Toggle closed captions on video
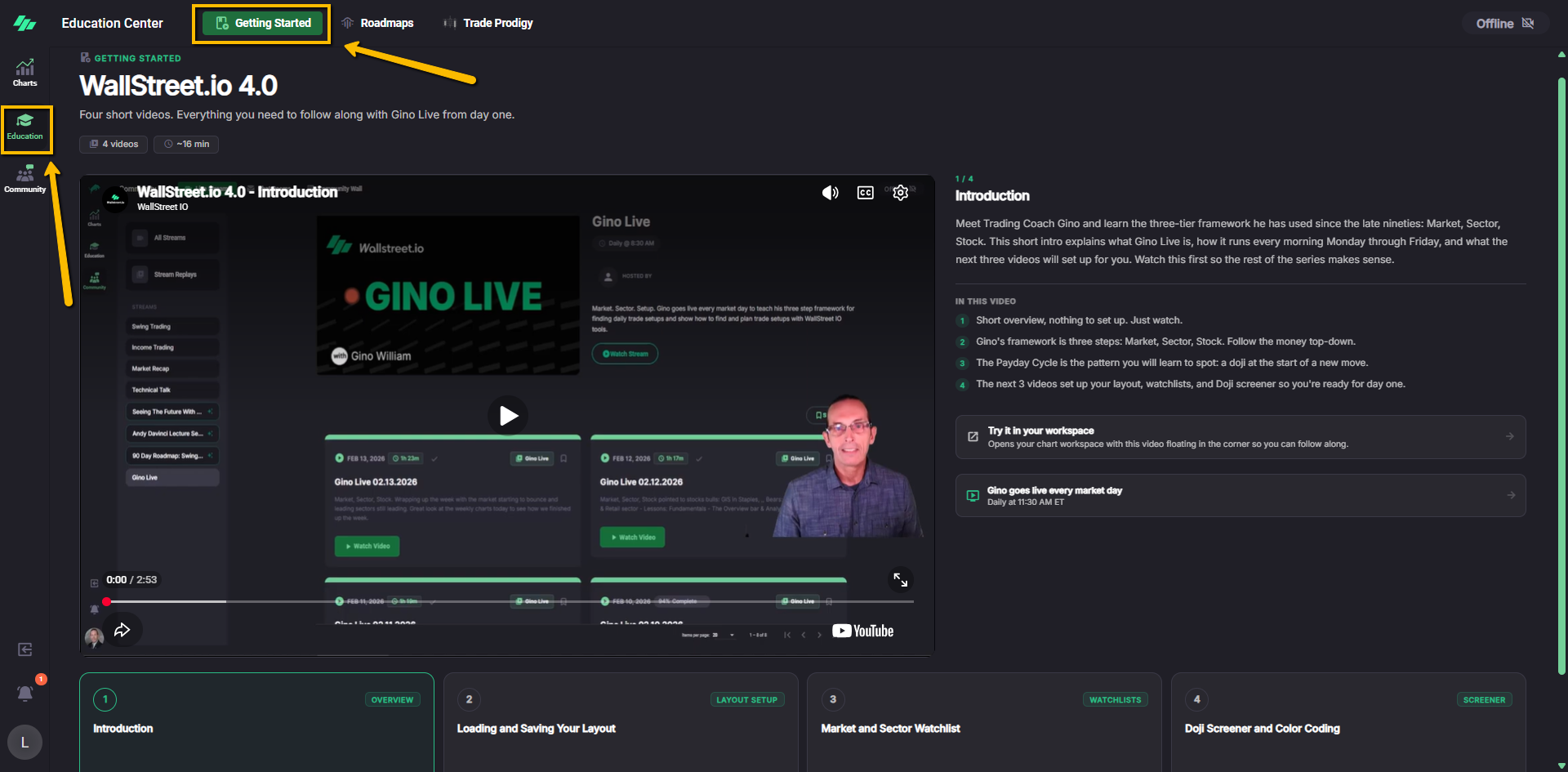The image size is (1568, 772). coord(865,193)
